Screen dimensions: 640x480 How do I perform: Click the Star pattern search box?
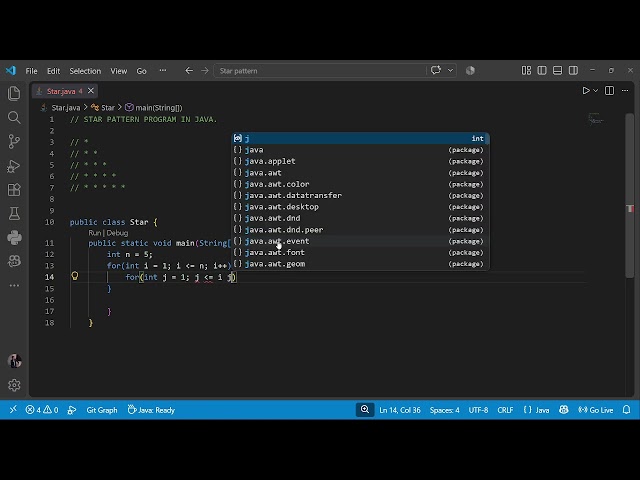(x=320, y=71)
